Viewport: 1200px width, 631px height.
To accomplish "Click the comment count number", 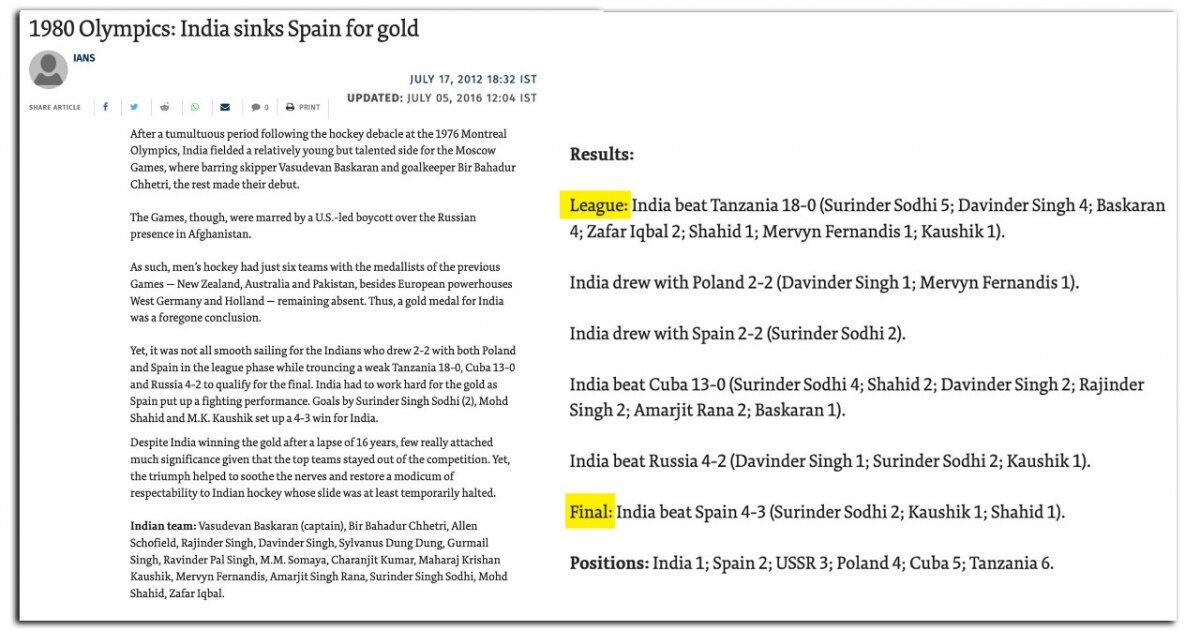I will tap(266, 108).
